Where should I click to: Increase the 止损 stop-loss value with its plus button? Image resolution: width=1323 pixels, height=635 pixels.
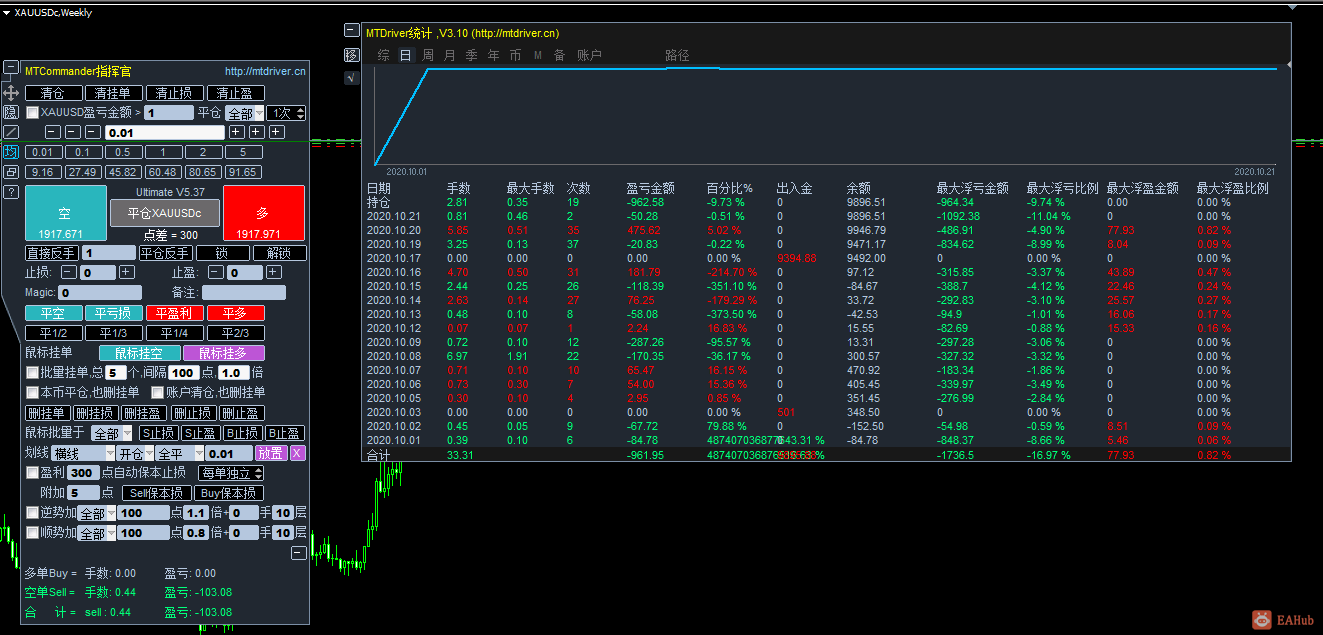[127, 272]
